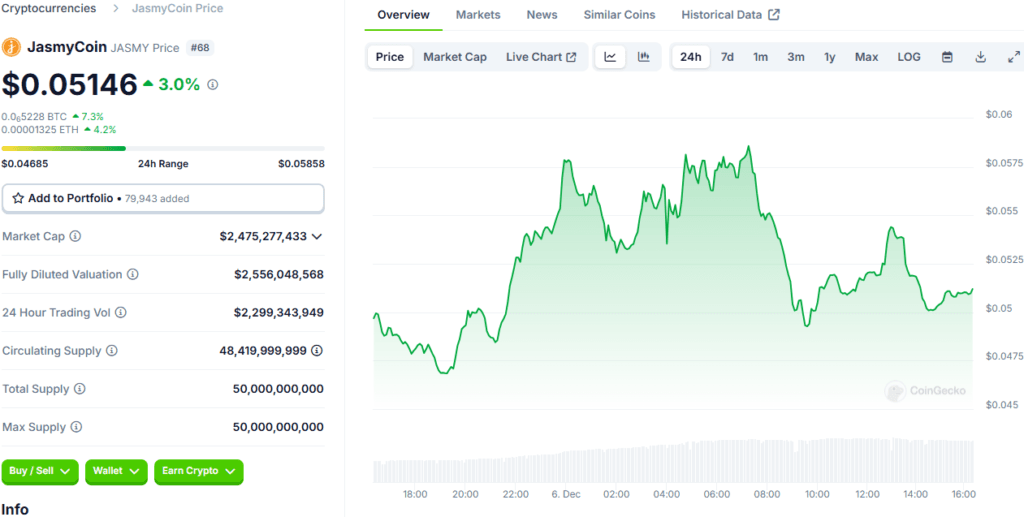
Task: Switch to Similar Coins tab
Action: pyautogui.click(x=619, y=14)
